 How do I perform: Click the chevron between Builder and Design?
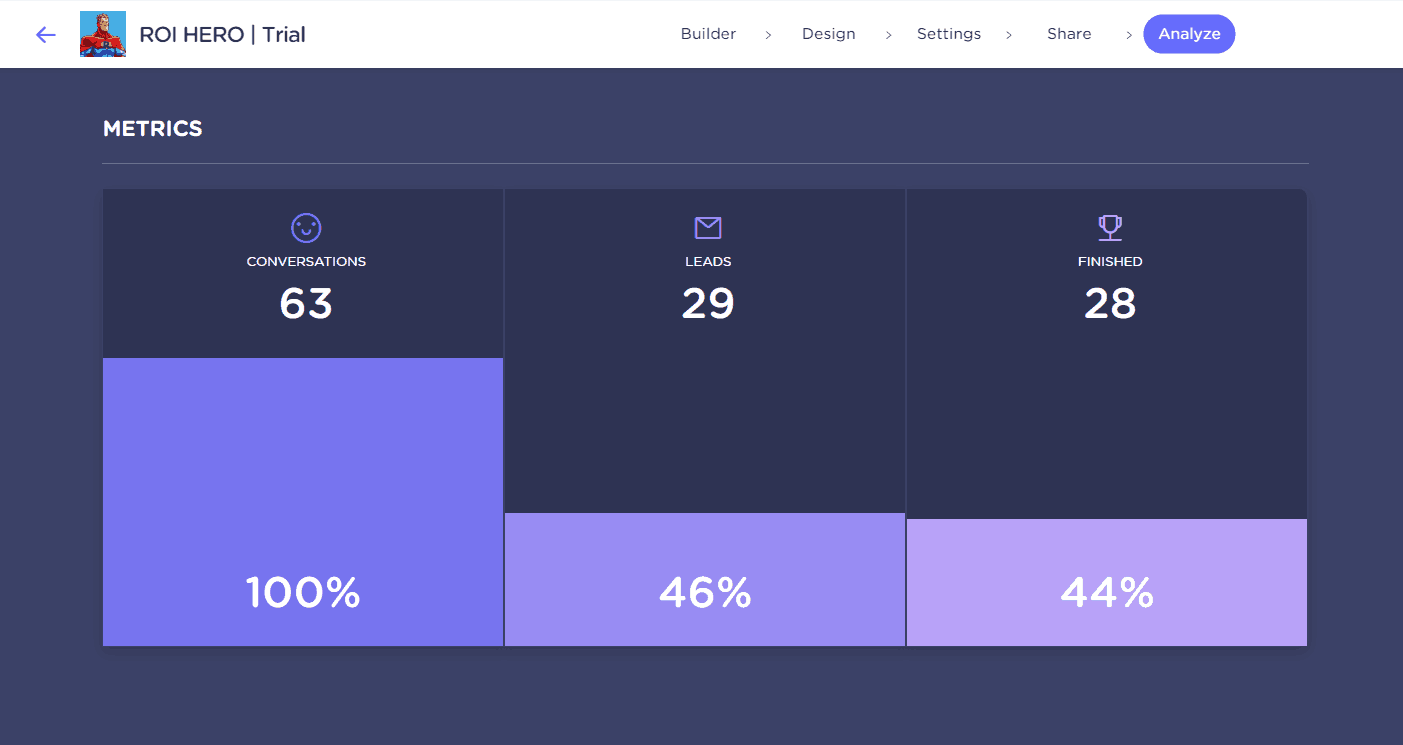pyautogui.click(x=768, y=35)
